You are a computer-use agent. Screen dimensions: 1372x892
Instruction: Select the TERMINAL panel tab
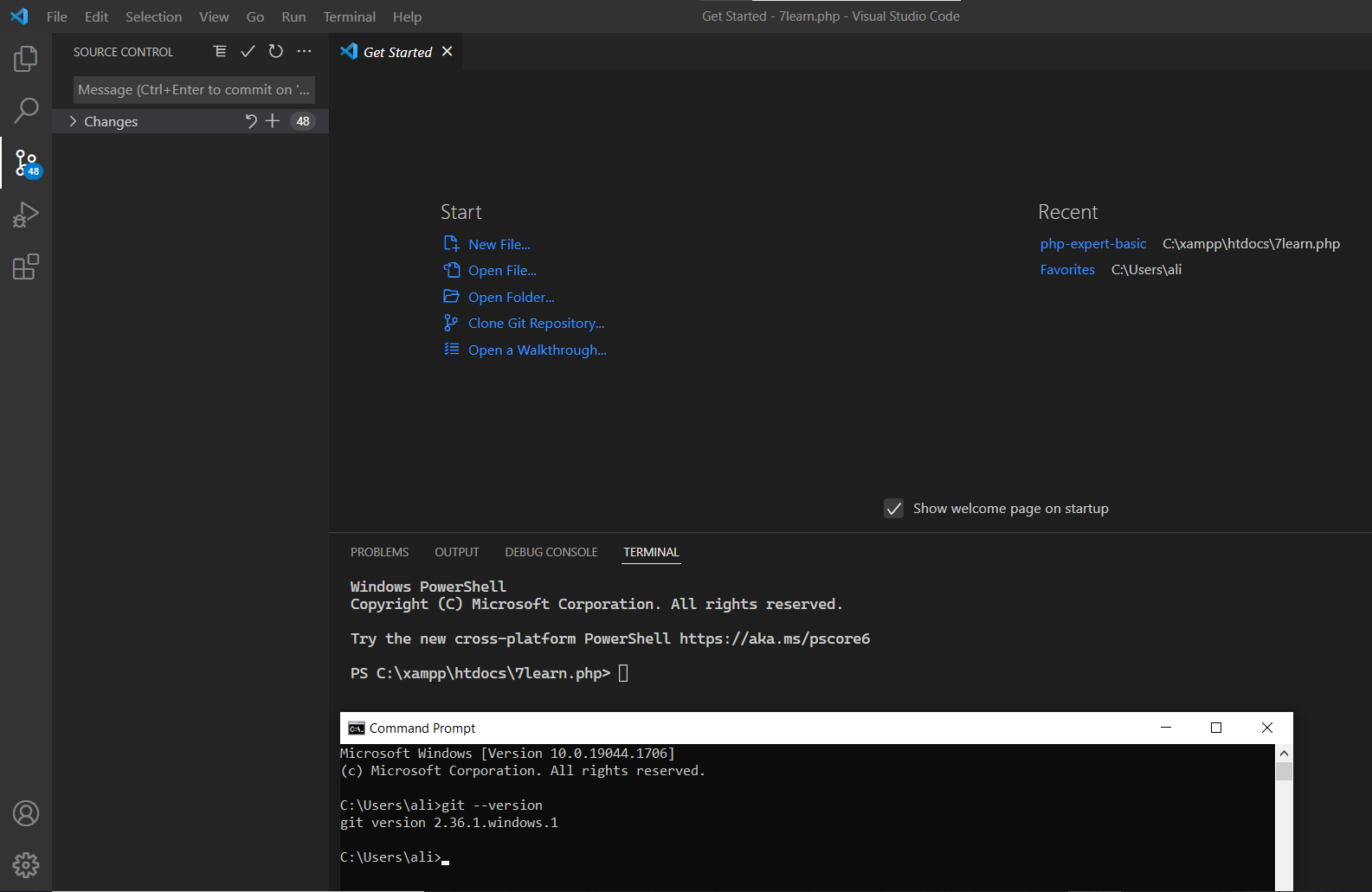(x=651, y=552)
